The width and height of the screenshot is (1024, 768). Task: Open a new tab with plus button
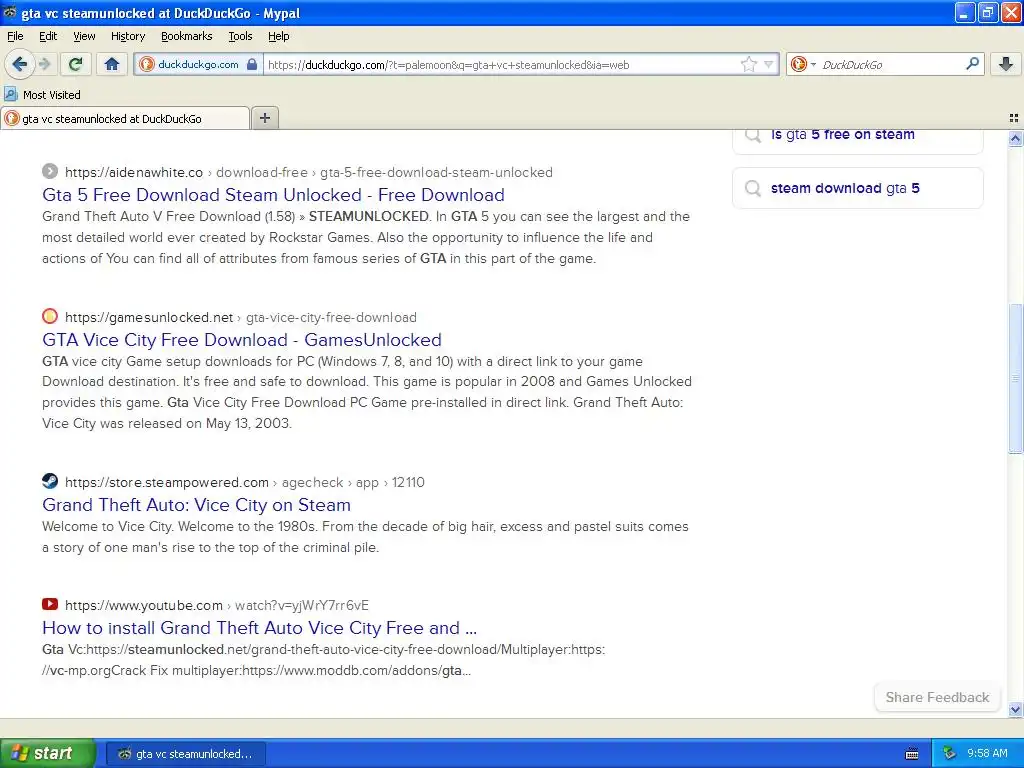click(264, 118)
